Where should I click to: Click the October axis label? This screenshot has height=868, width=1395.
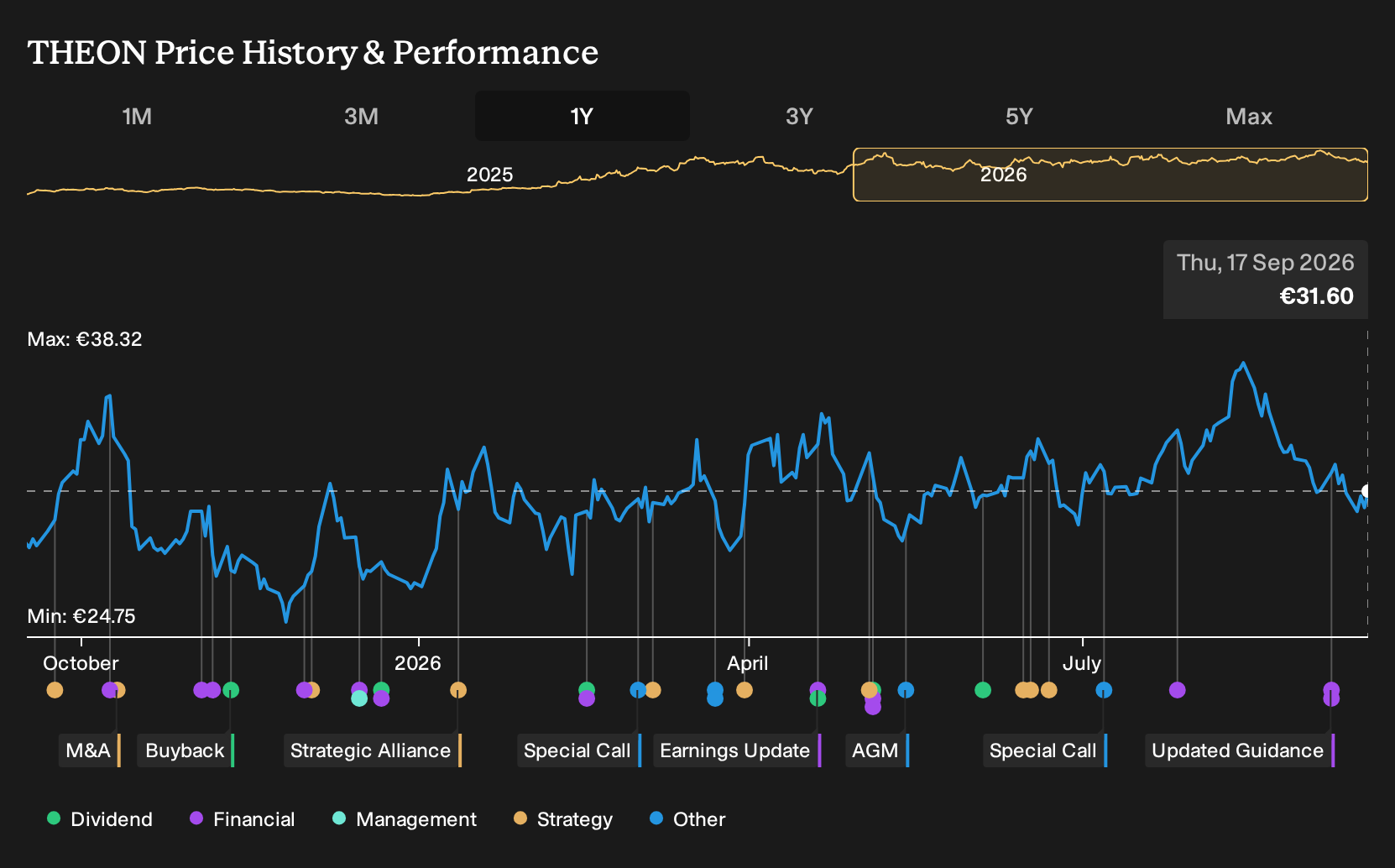(81, 663)
